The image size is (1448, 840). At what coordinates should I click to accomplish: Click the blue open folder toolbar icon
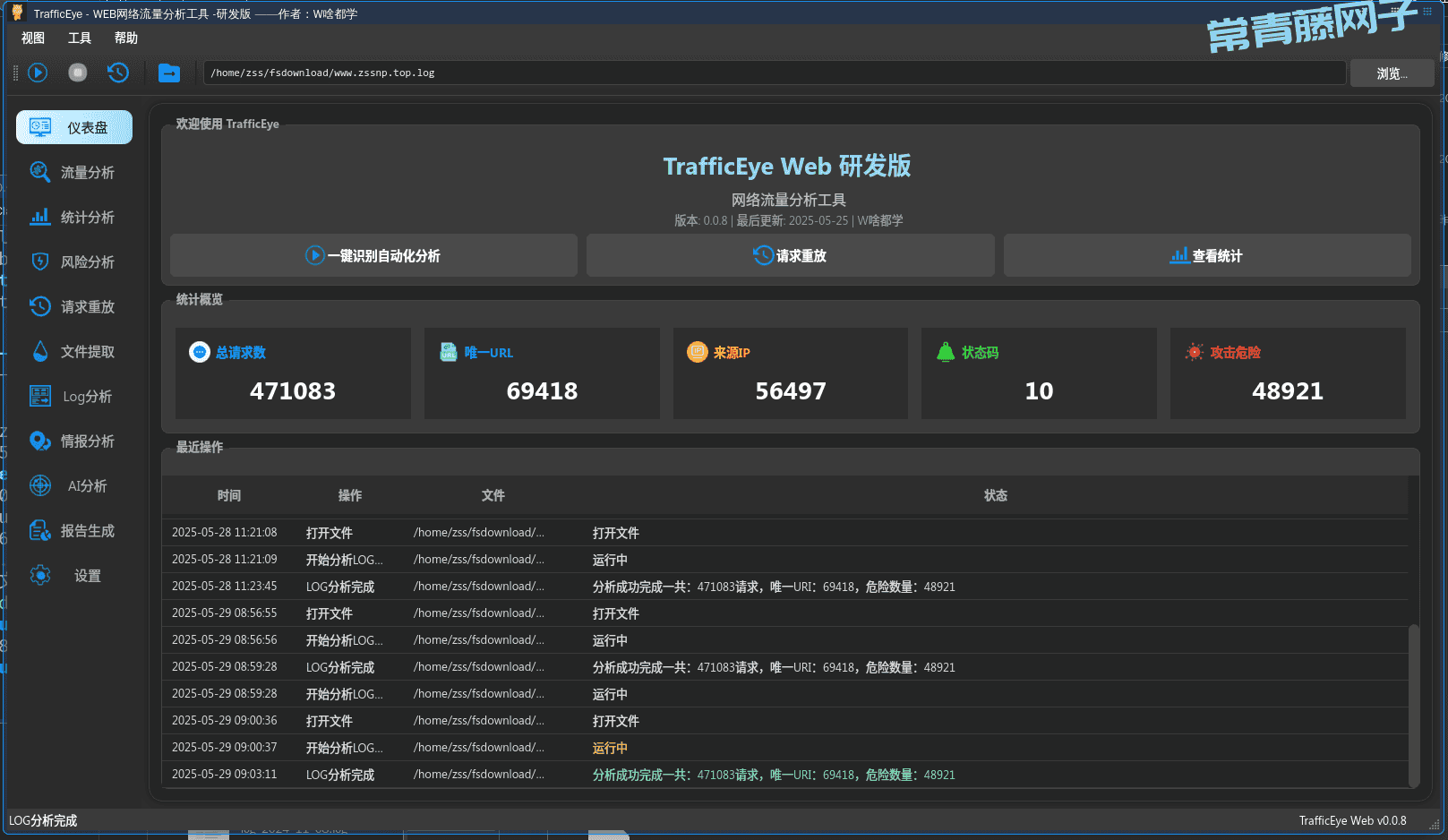point(169,73)
